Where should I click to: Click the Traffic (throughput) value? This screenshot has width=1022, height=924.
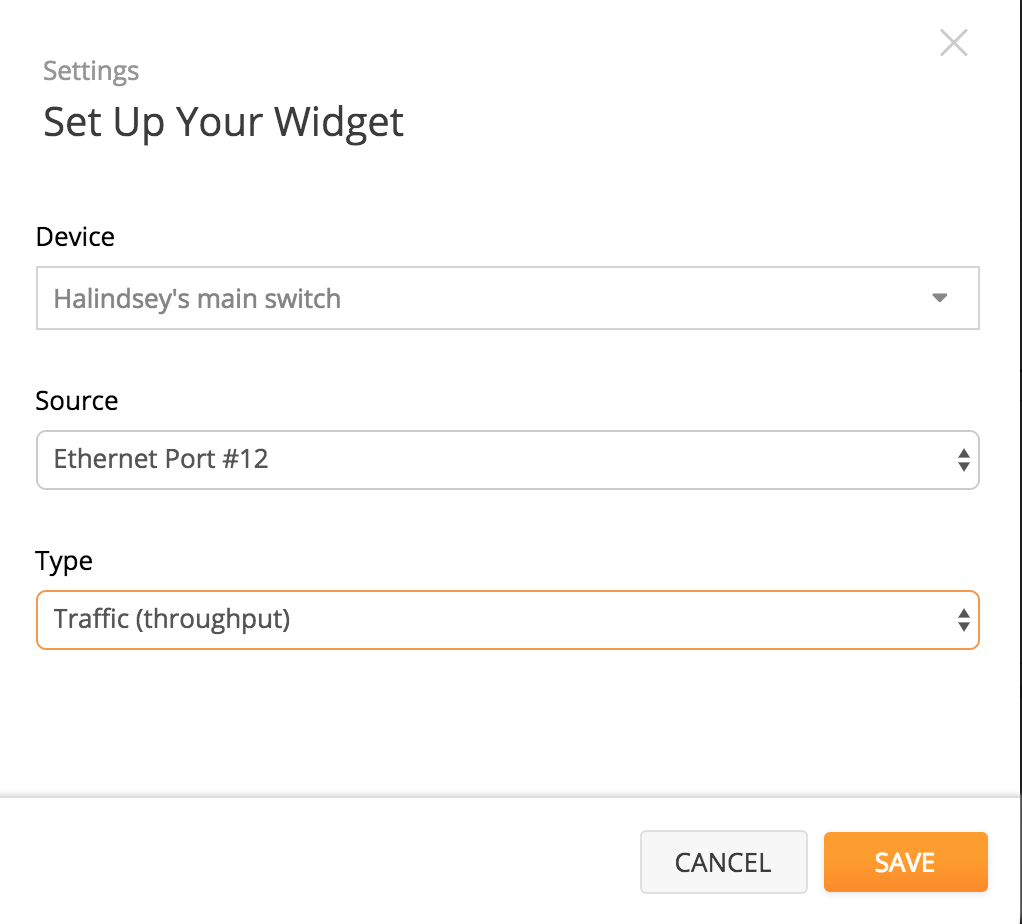click(172, 619)
